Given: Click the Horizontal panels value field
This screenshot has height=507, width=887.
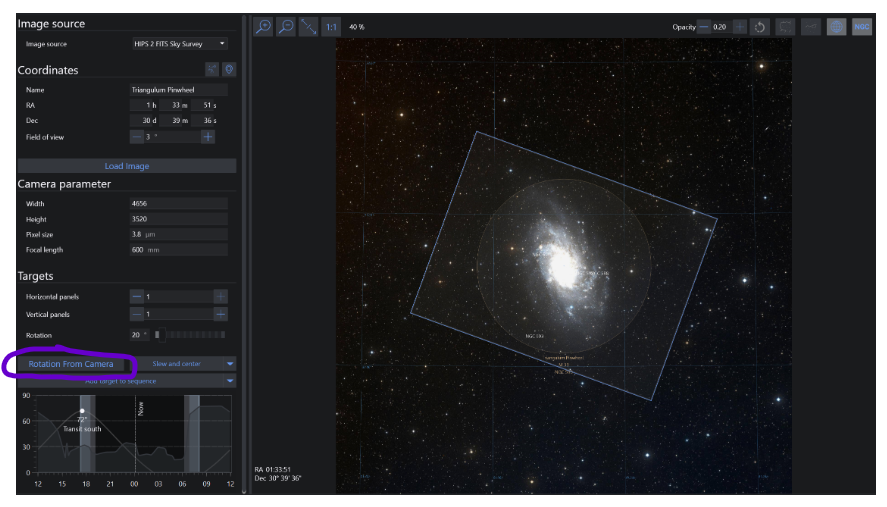Looking at the screenshot, I should pyautogui.click(x=179, y=297).
